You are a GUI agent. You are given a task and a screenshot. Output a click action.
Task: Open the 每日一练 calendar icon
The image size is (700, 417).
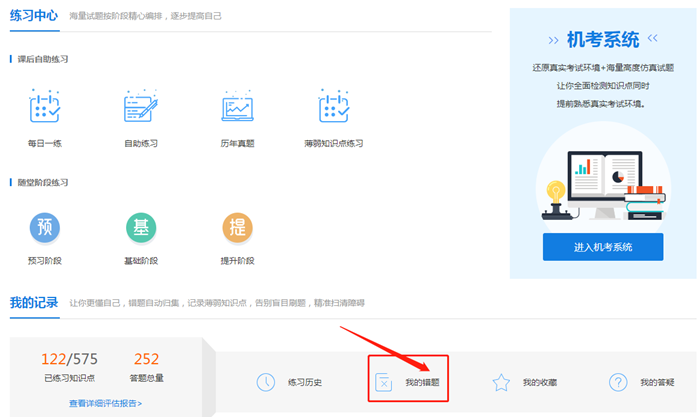pos(45,106)
